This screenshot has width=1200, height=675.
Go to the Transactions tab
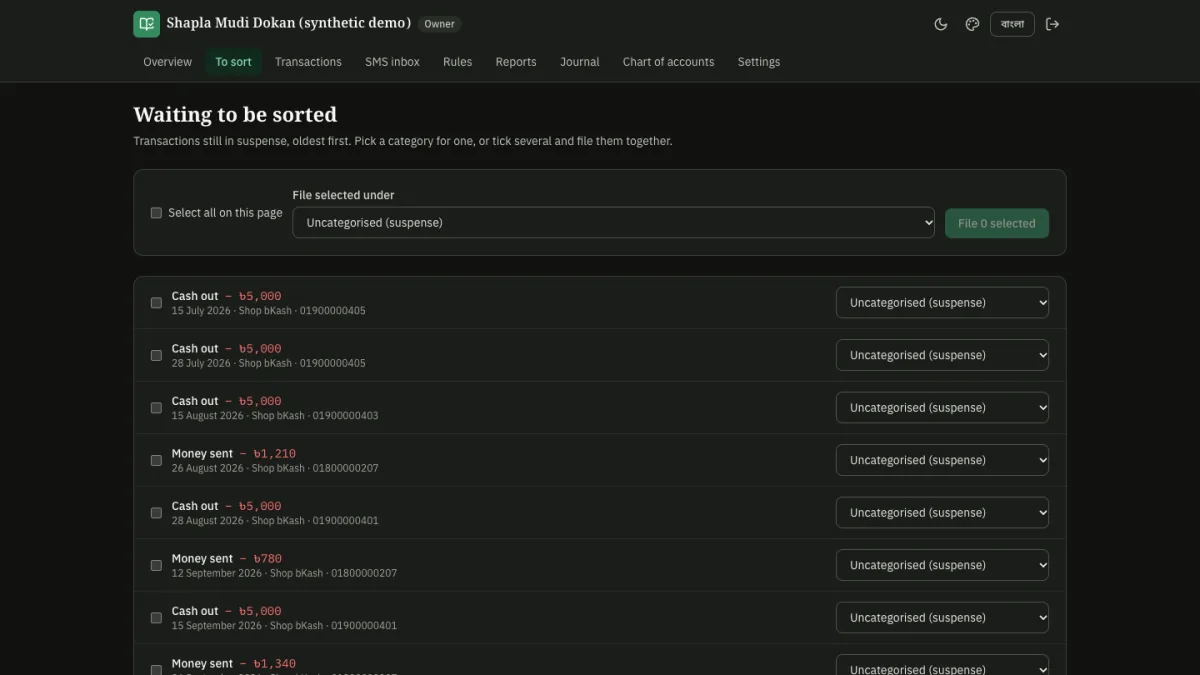pos(308,62)
